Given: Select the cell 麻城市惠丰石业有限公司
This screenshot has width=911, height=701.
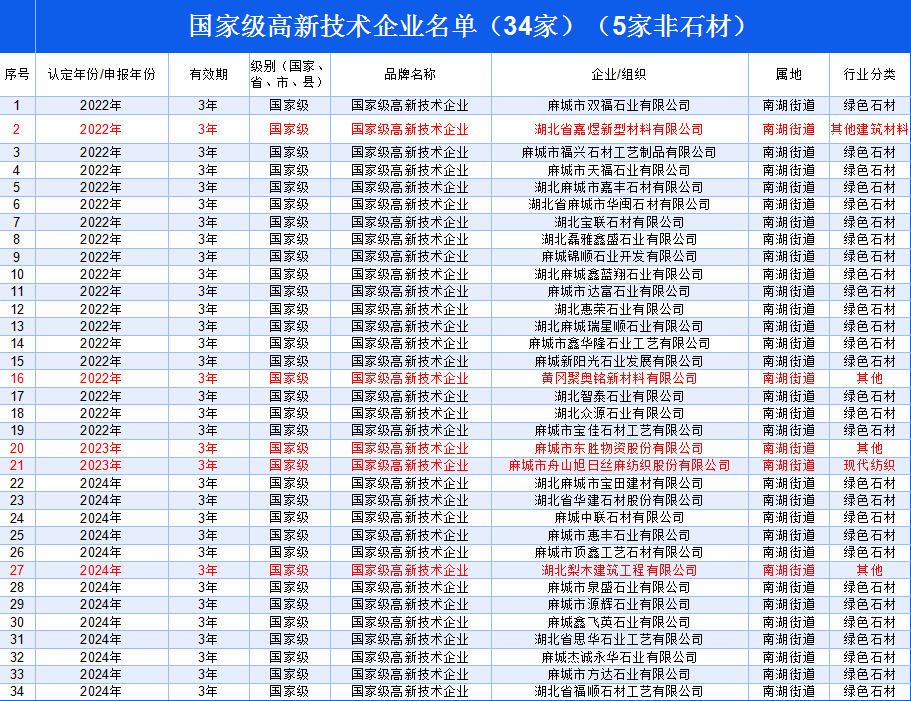Looking at the screenshot, I should (619, 535).
